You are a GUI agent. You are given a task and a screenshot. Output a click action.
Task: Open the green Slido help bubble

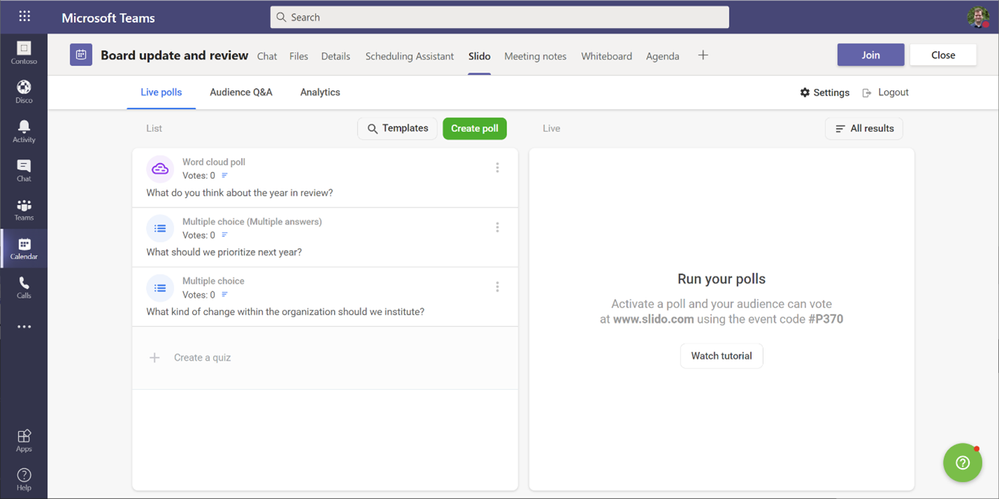click(x=963, y=463)
